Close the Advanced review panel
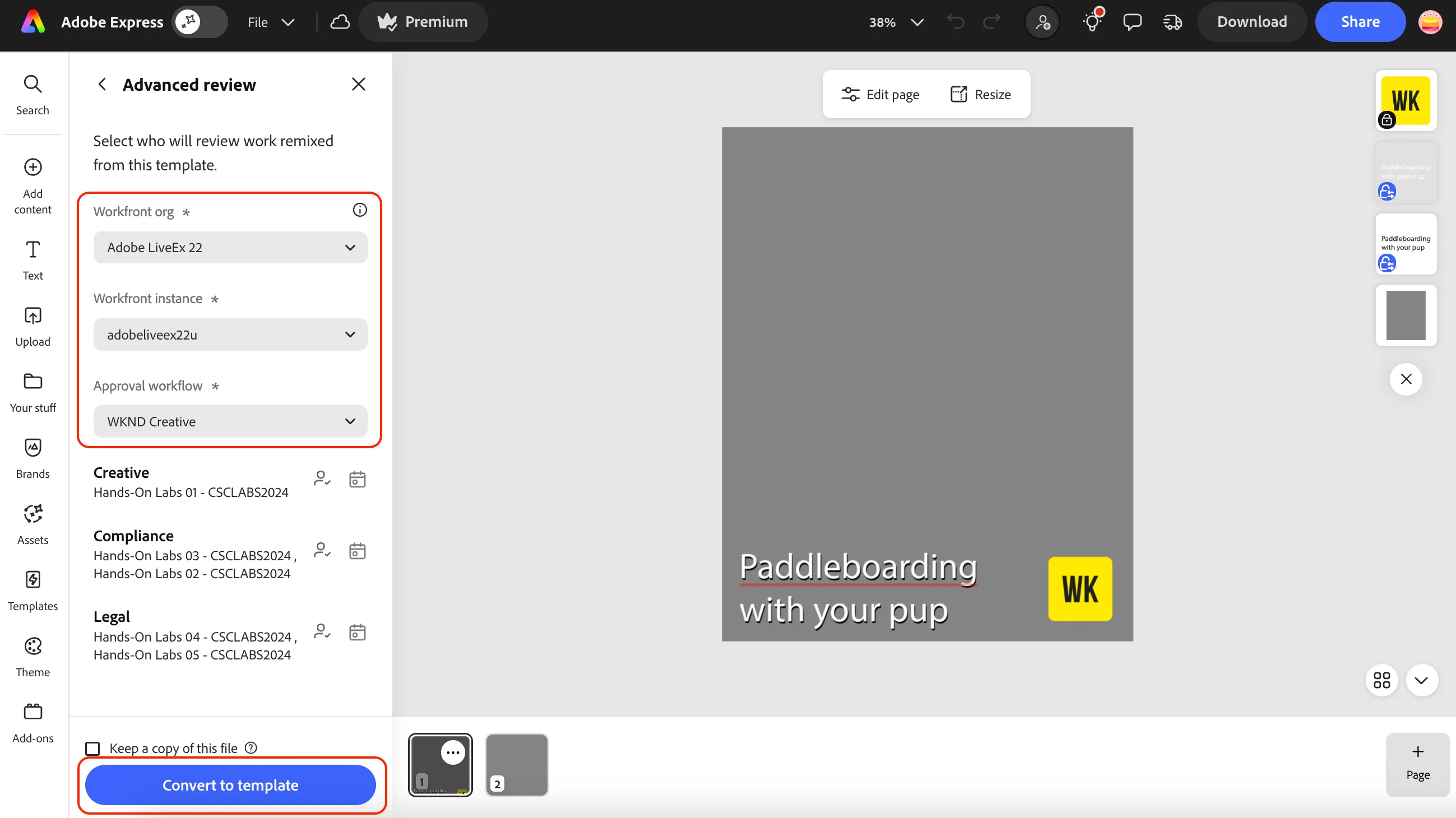The height and width of the screenshot is (818, 1456). tap(358, 85)
